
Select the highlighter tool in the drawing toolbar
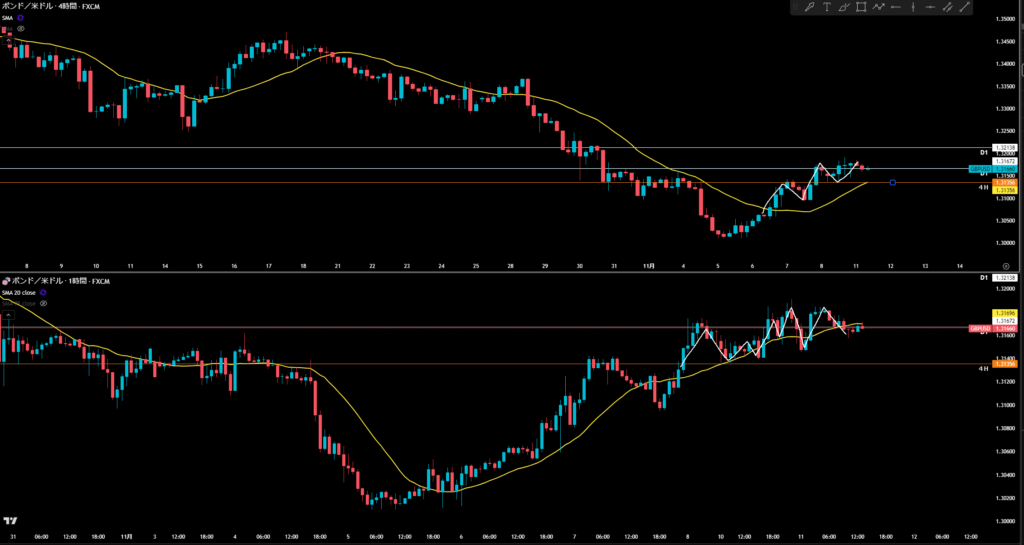coord(844,8)
